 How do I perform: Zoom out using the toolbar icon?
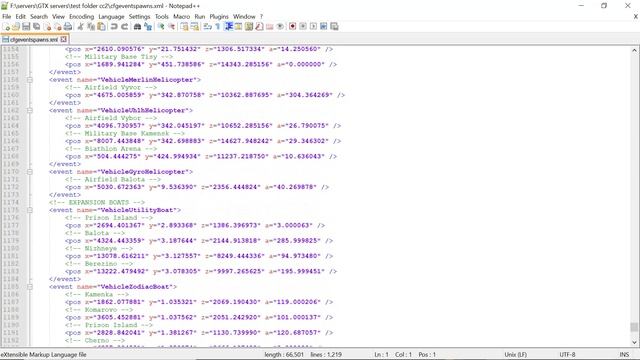[x=171, y=27]
